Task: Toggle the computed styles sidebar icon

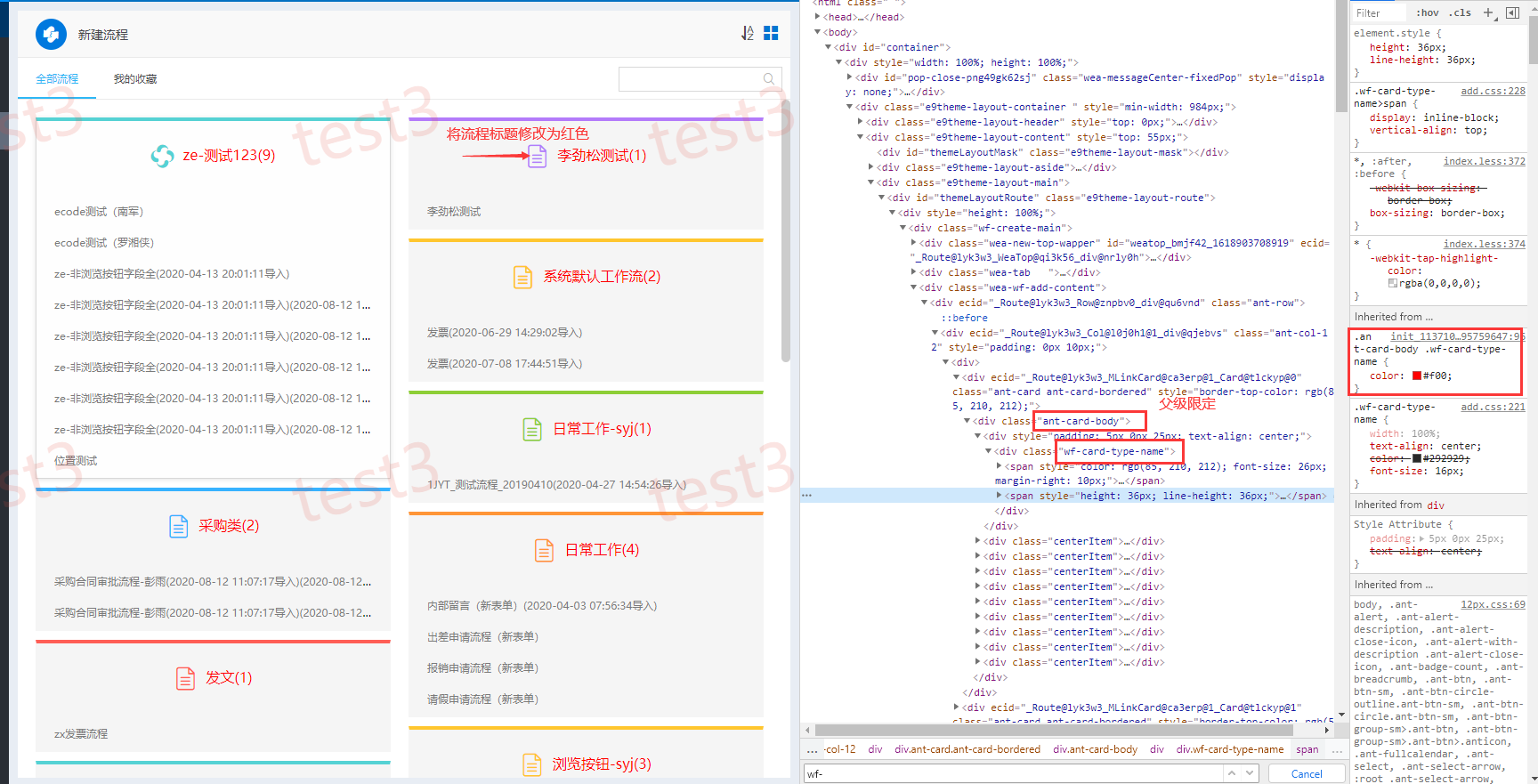Action: (x=1512, y=12)
